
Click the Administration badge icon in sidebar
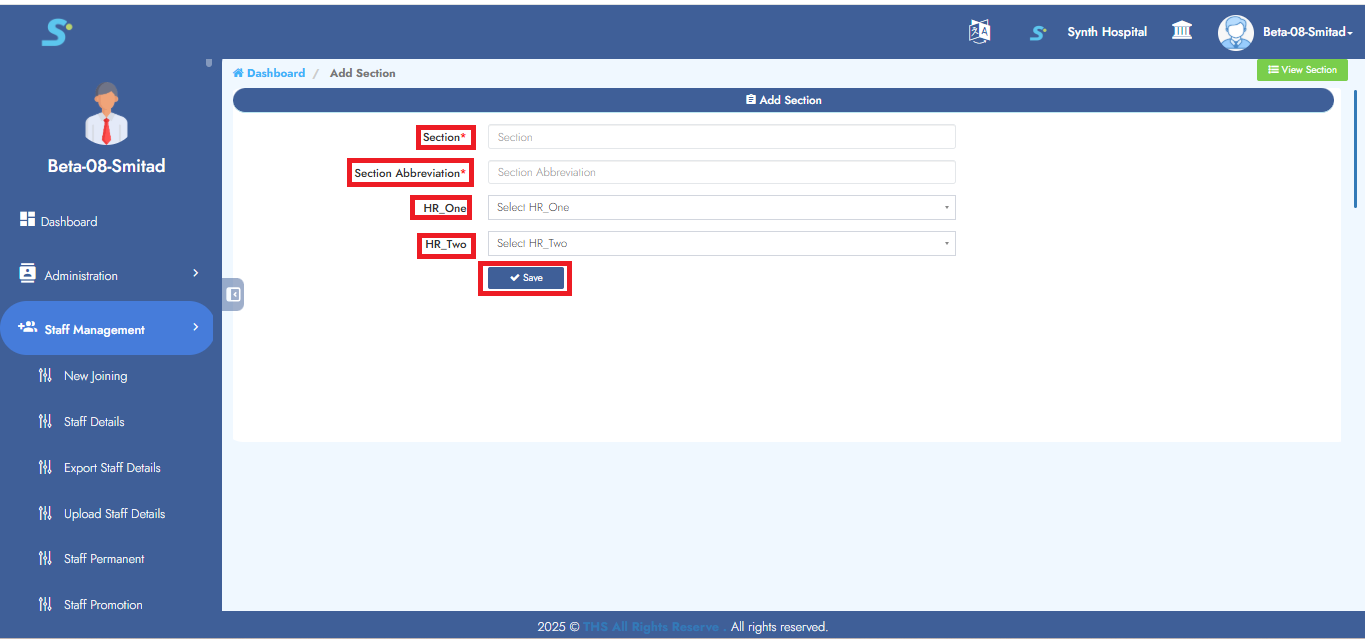click(28, 275)
